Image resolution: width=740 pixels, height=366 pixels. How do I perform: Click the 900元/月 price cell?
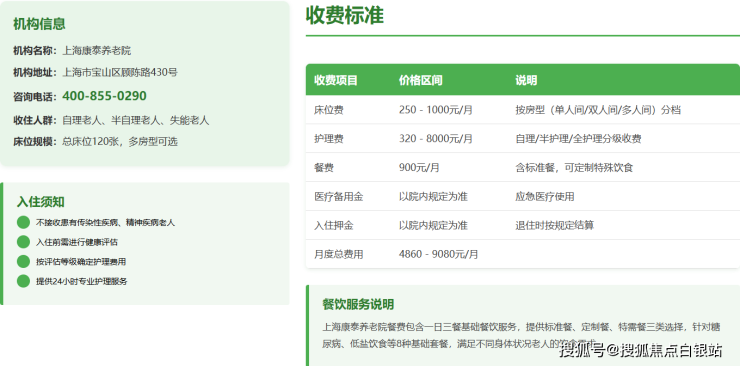[419, 167]
